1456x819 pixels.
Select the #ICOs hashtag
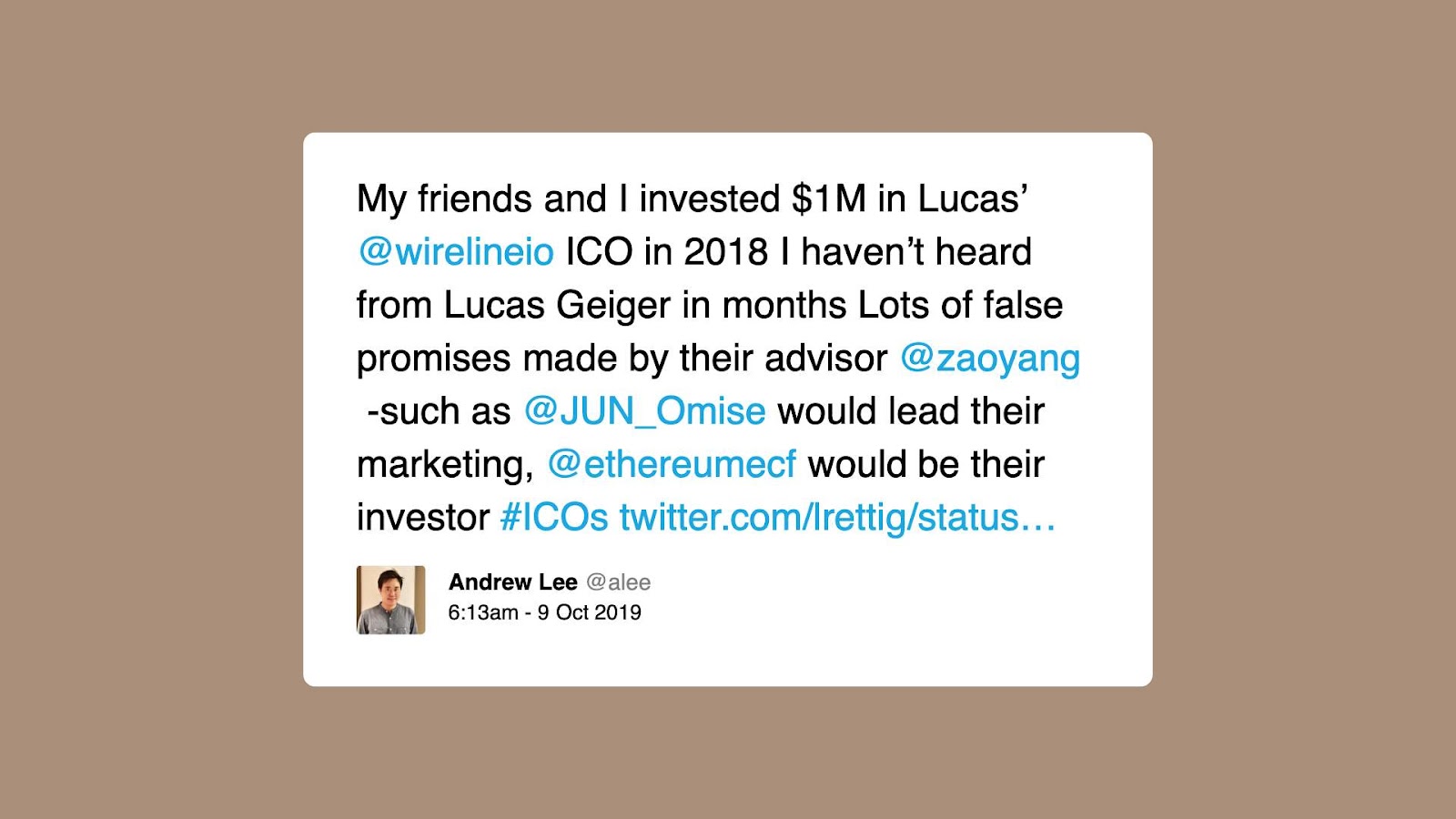click(554, 517)
